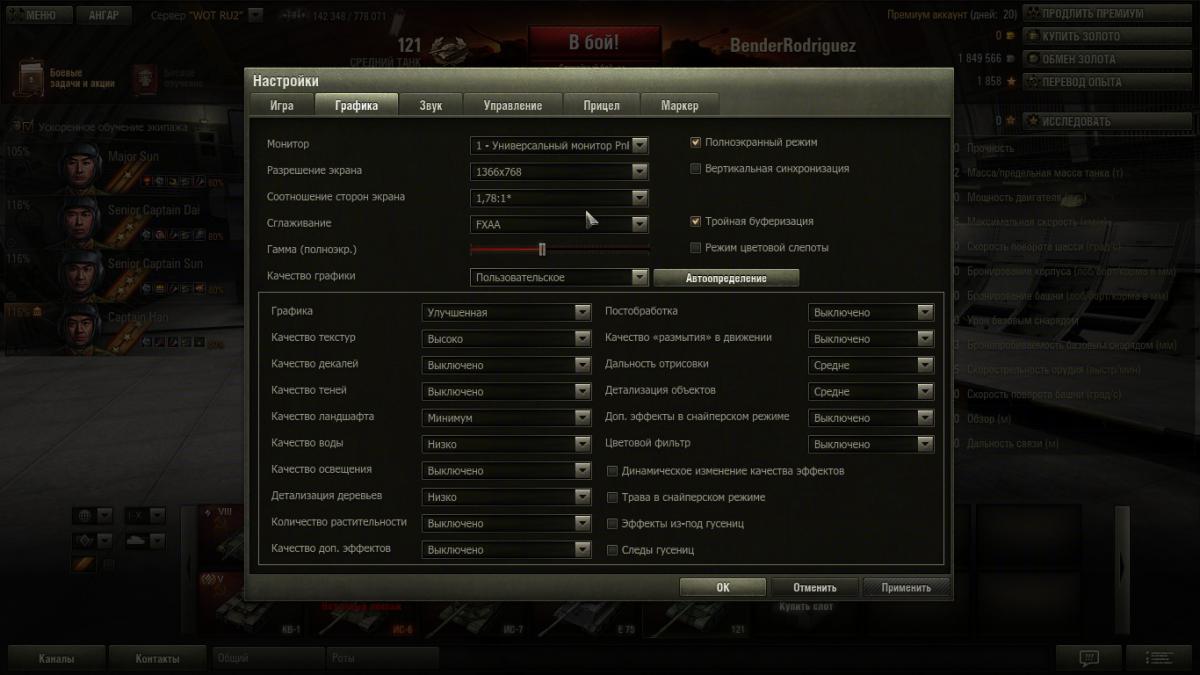This screenshot has height=675, width=1200.
Task: Enable Вертикальная синхронизация checkbox
Action: [696, 169]
